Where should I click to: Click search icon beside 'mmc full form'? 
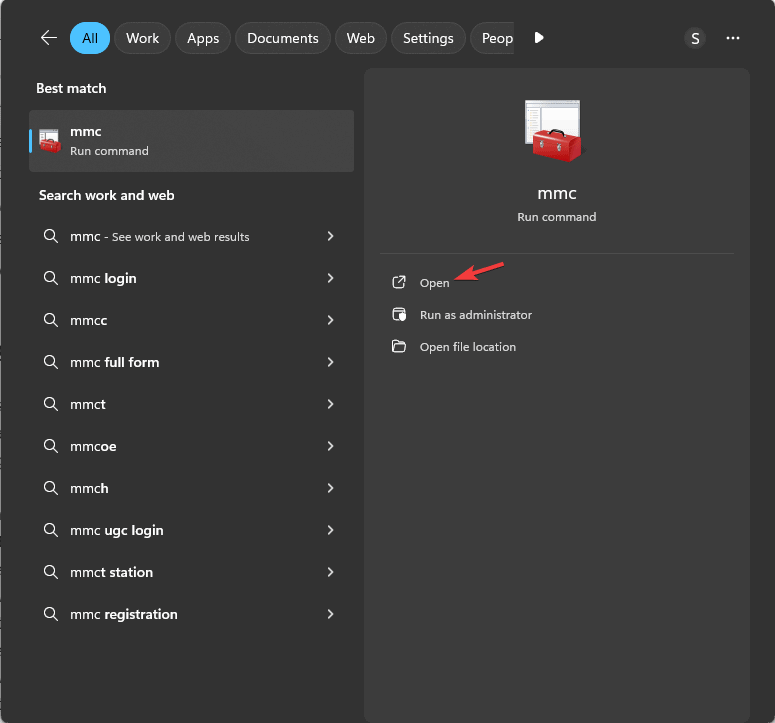click(50, 362)
